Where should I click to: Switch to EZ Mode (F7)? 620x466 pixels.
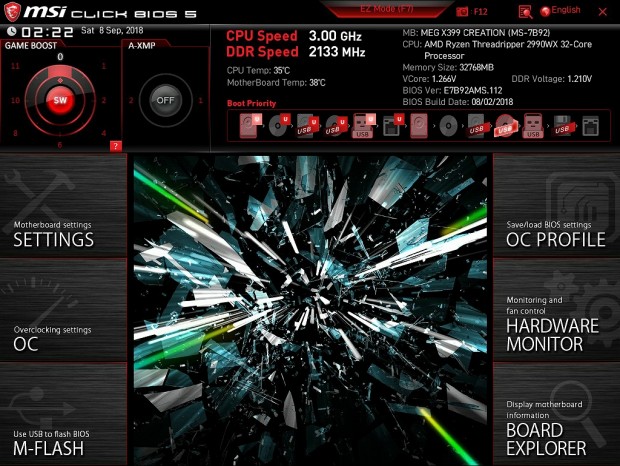coord(386,9)
